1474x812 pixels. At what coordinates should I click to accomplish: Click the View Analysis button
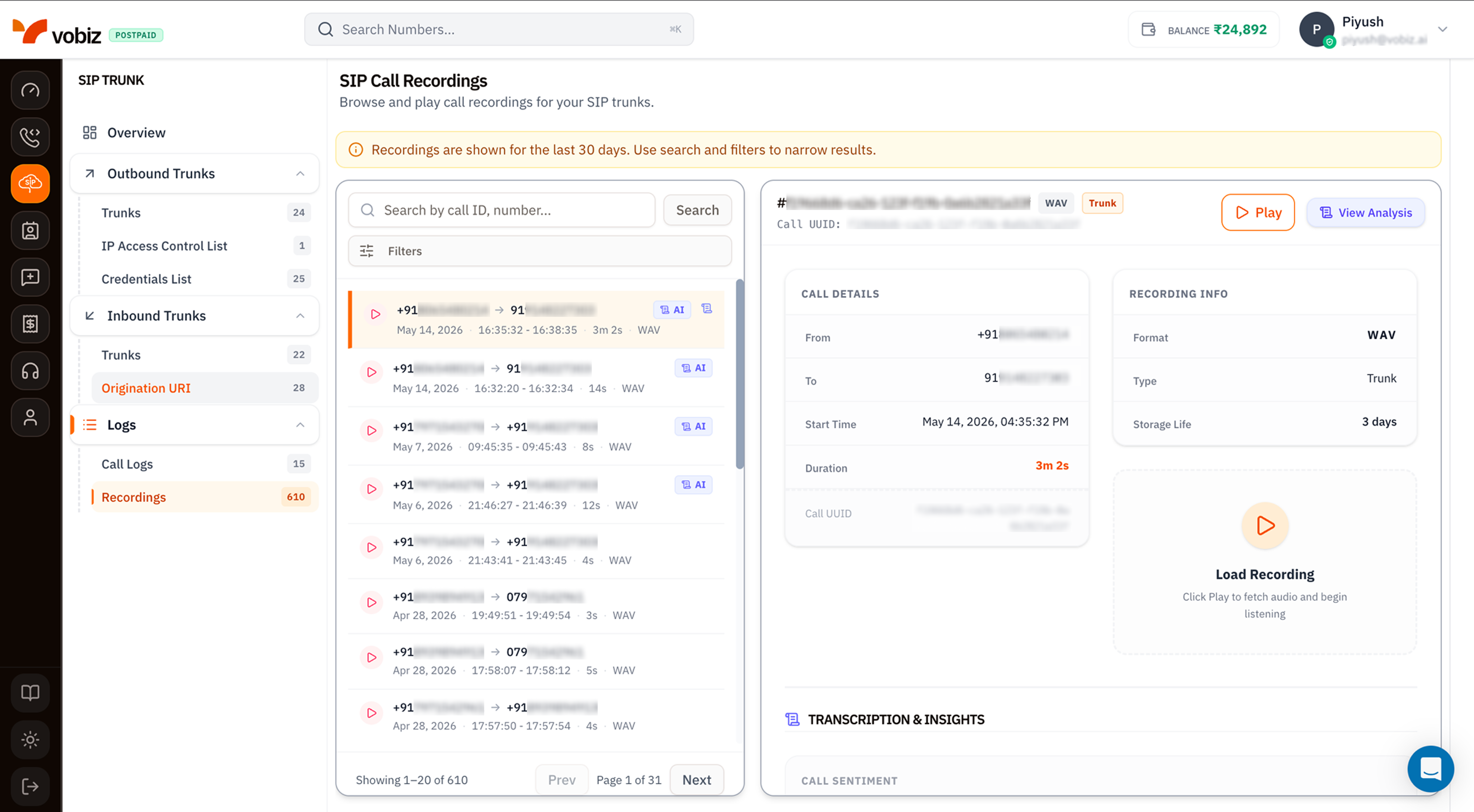[x=1366, y=213]
